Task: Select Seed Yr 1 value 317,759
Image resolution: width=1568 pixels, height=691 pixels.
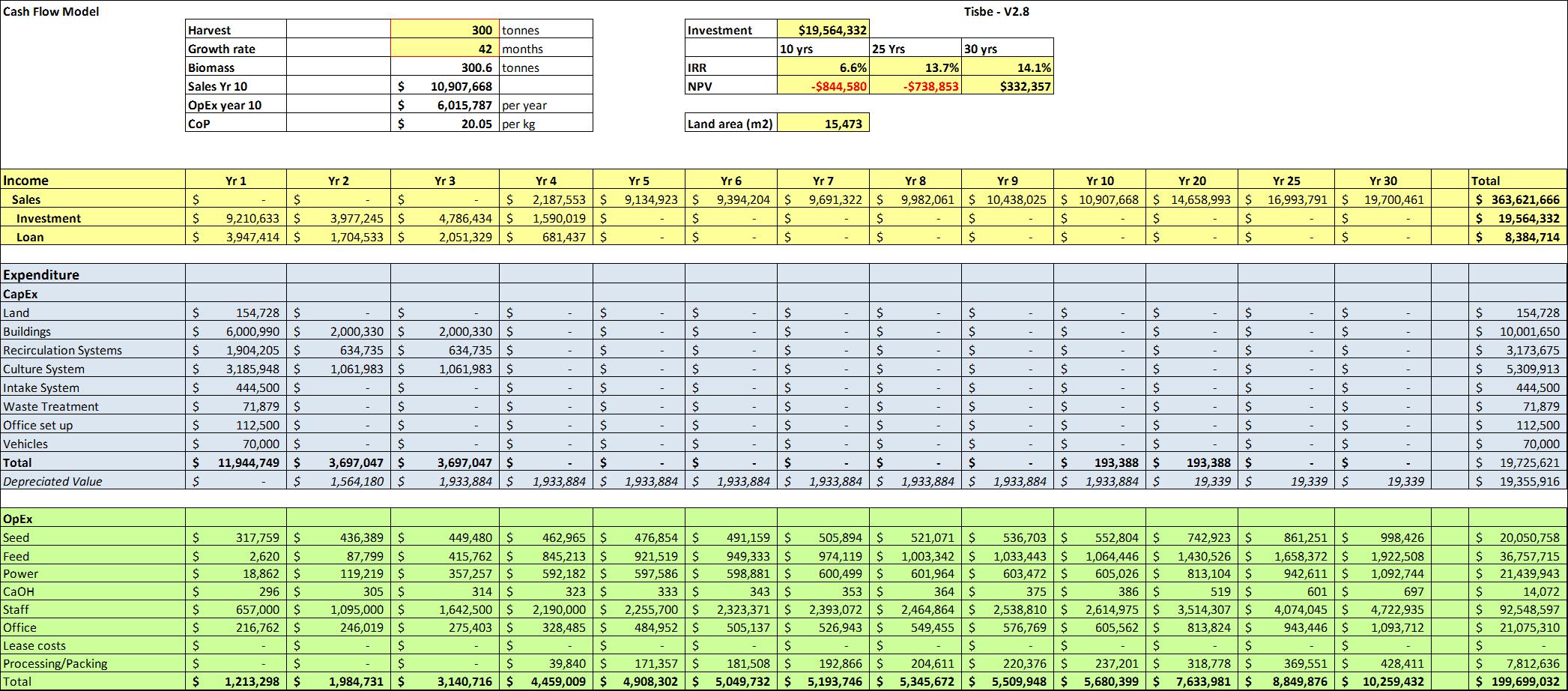Action: point(236,537)
